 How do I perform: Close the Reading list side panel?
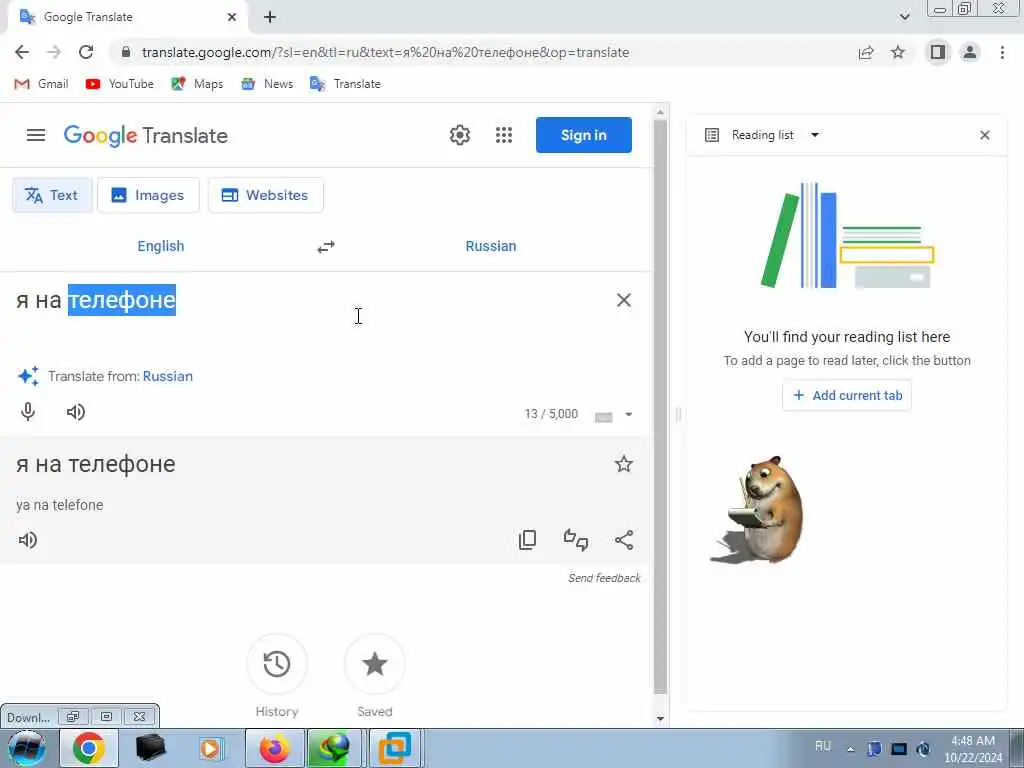(x=985, y=135)
